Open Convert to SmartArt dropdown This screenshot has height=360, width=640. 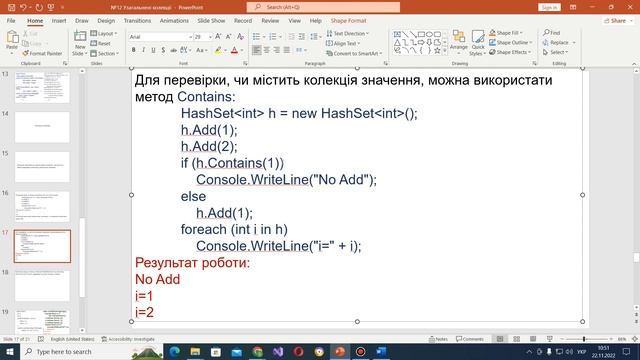pos(354,53)
